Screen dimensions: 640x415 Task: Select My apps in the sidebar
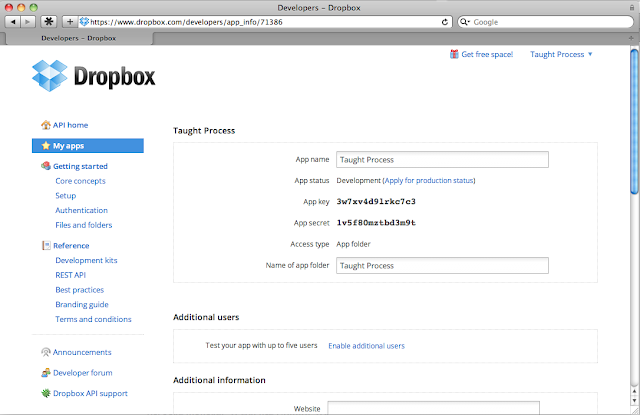pyautogui.click(x=88, y=146)
